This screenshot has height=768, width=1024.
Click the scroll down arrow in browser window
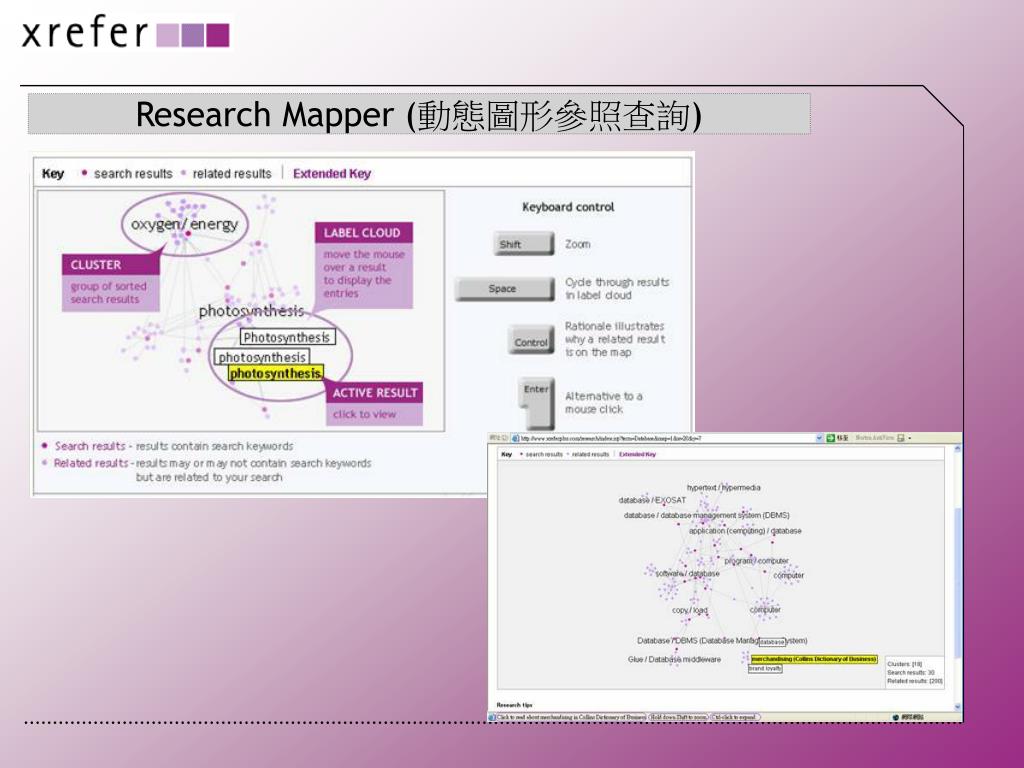[x=957, y=707]
